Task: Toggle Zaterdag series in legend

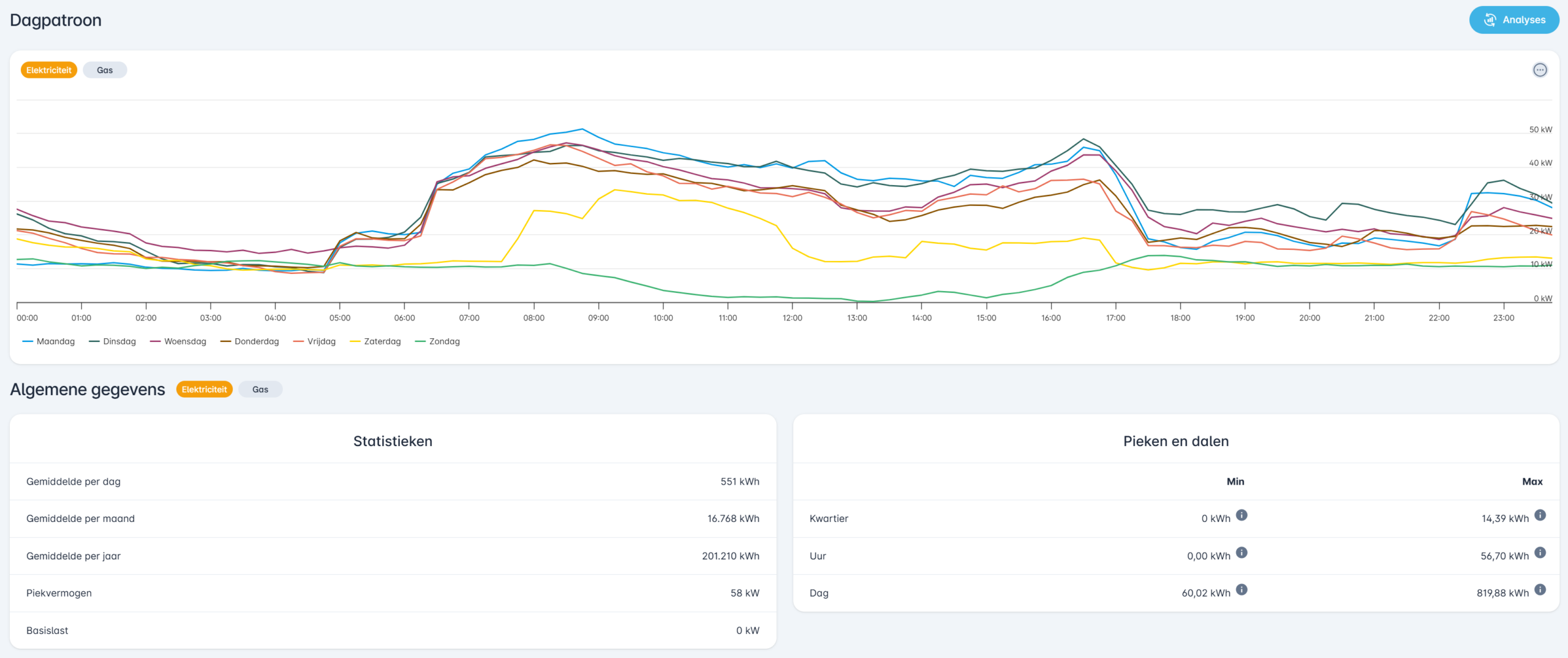Action: [x=375, y=341]
